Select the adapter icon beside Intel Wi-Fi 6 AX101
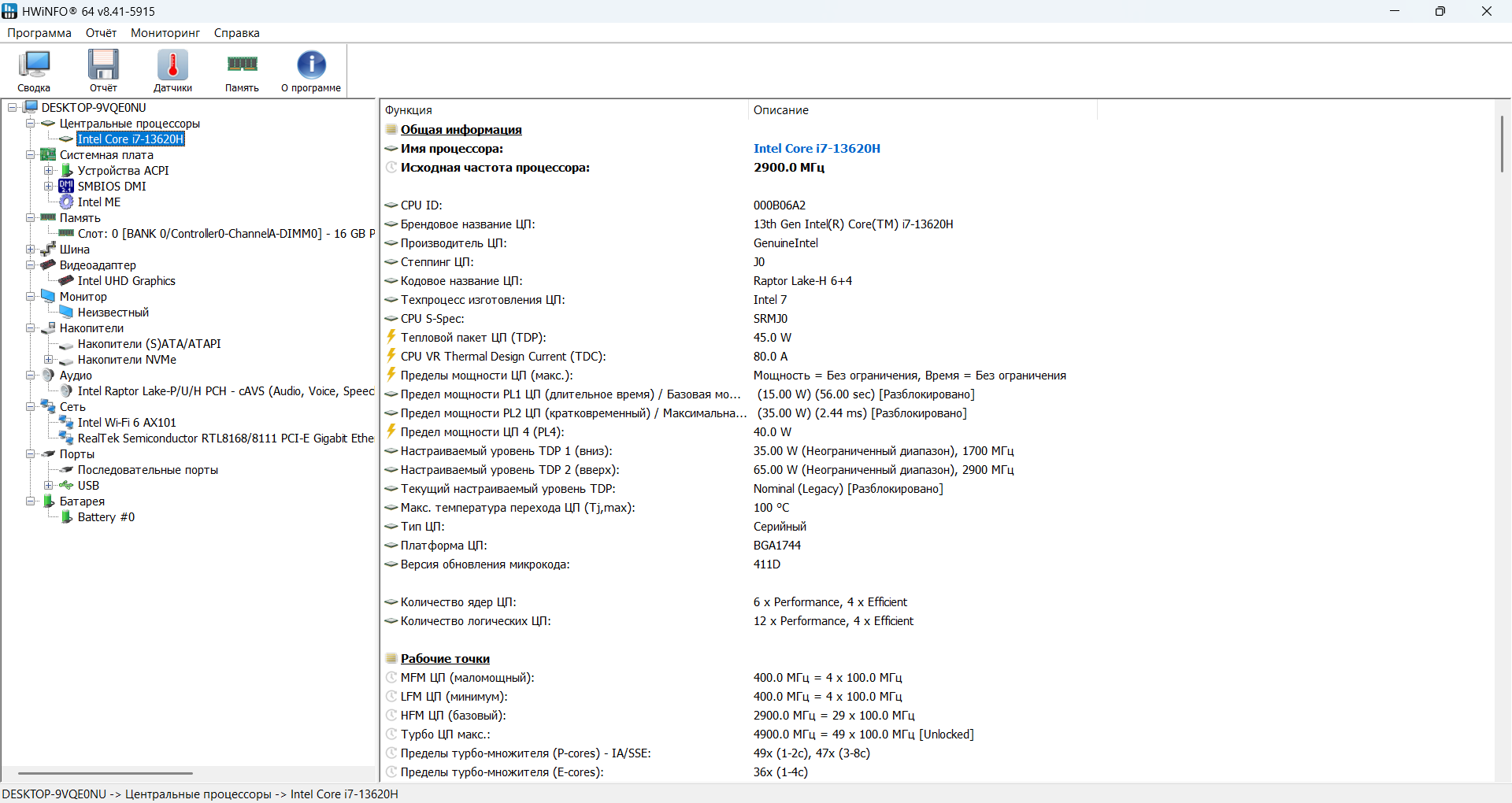Image resolution: width=1512 pixels, height=803 pixels. [66, 422]
